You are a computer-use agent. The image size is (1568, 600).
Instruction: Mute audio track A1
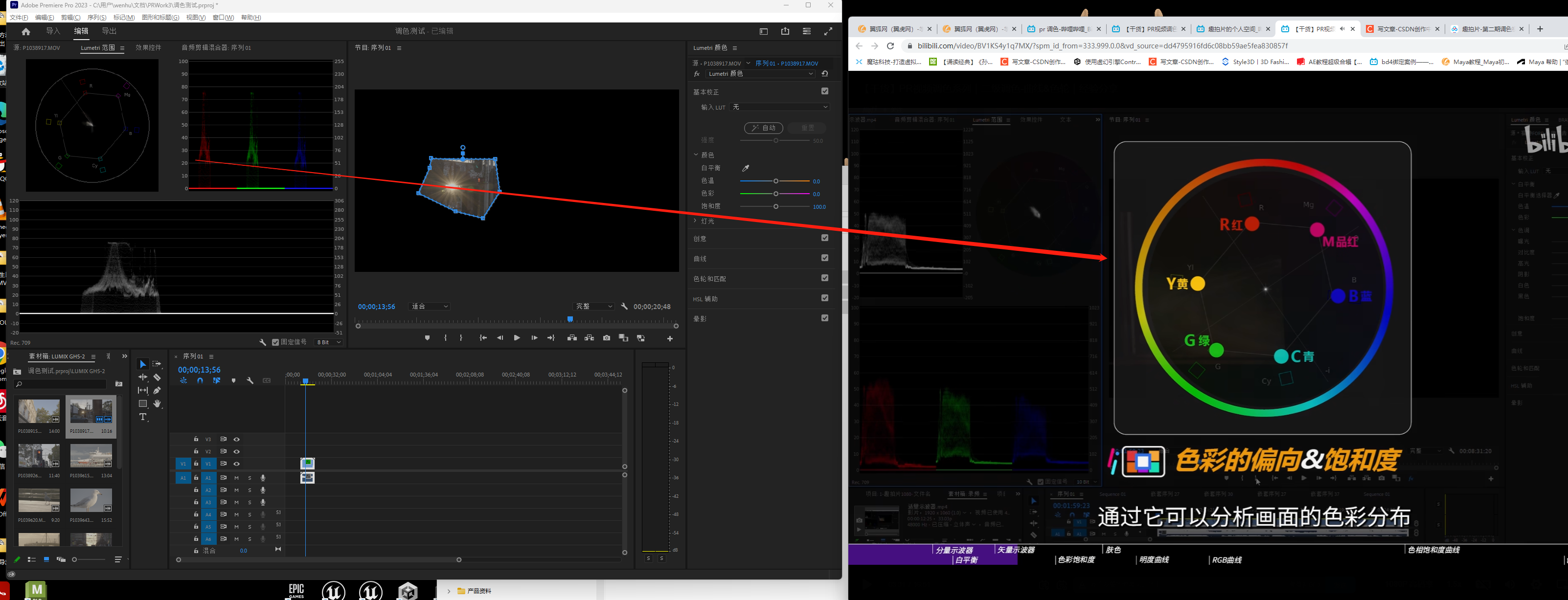click(x=236, y=478)
